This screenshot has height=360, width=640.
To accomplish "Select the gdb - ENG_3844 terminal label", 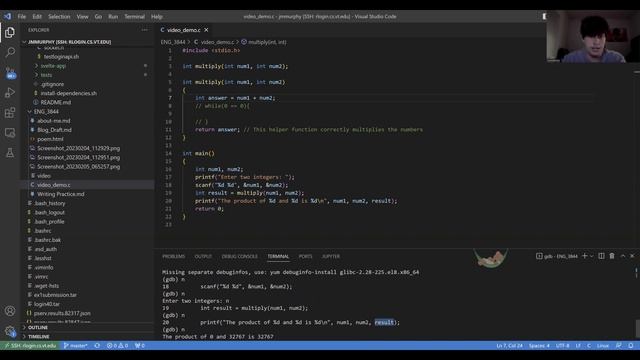I will click(557, 256).
